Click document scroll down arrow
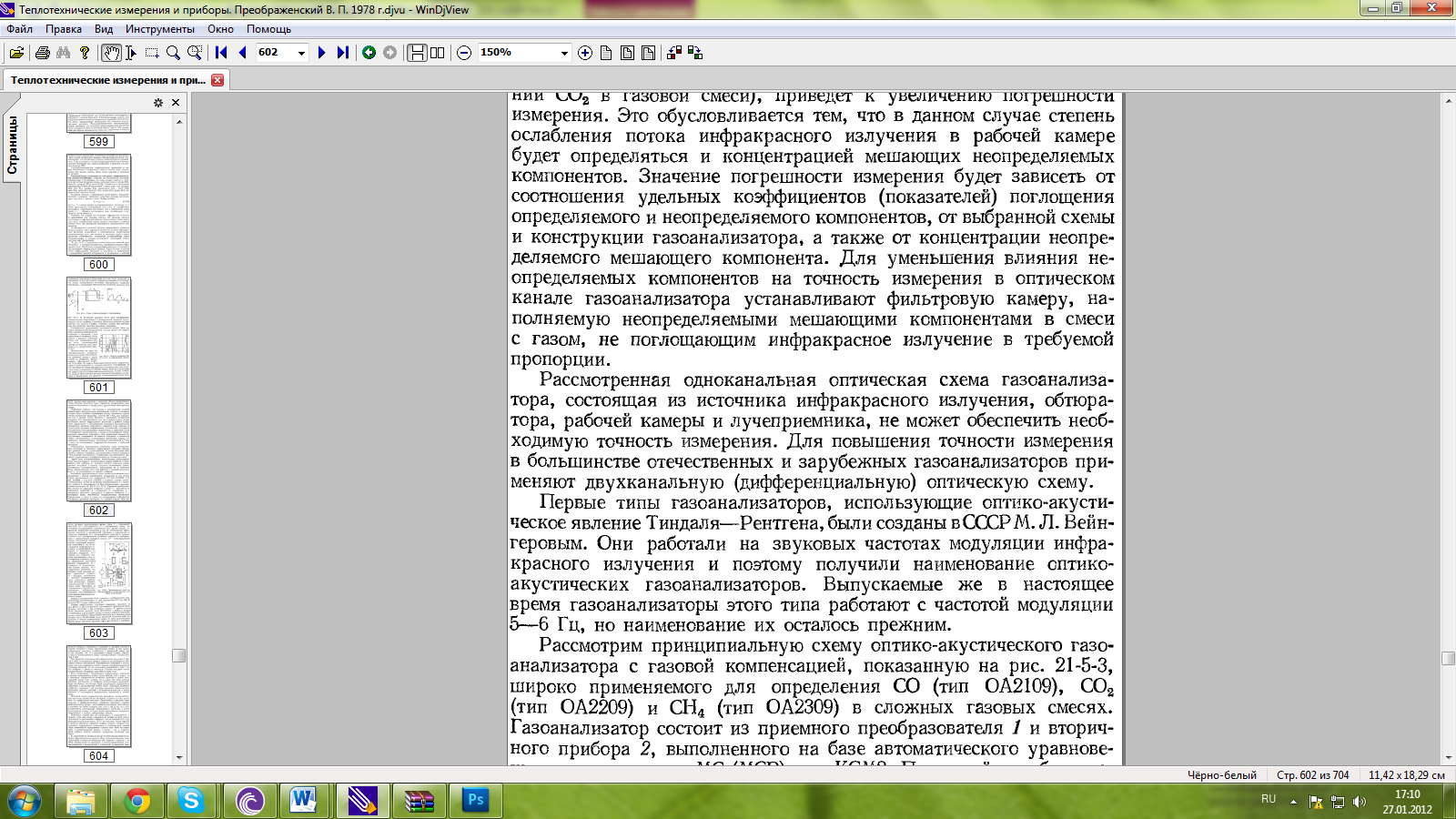The width and height of the screenshot is (1456, 819). click(x=1448, y=757)
